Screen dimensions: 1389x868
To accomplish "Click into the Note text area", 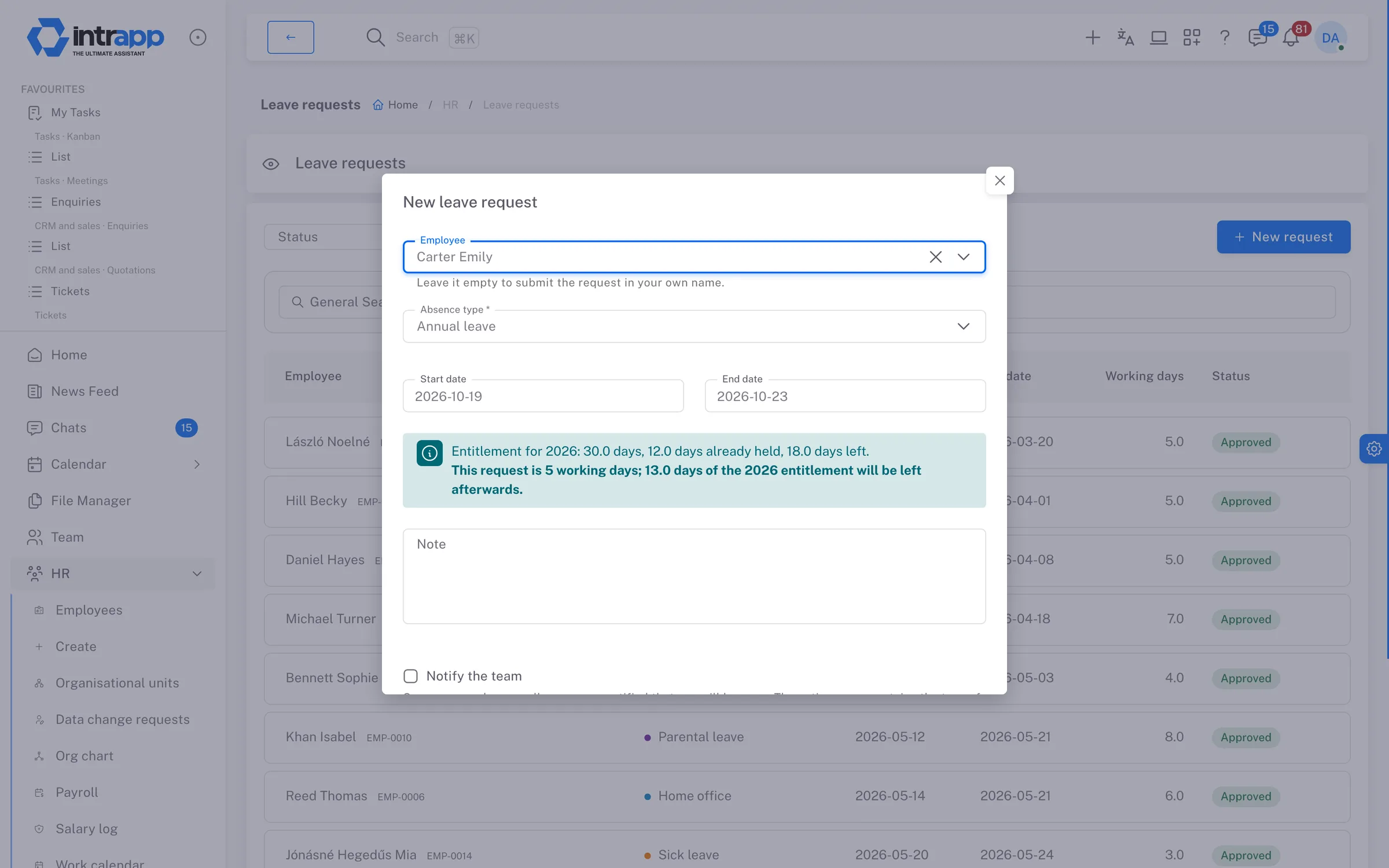I will point(694,576).
